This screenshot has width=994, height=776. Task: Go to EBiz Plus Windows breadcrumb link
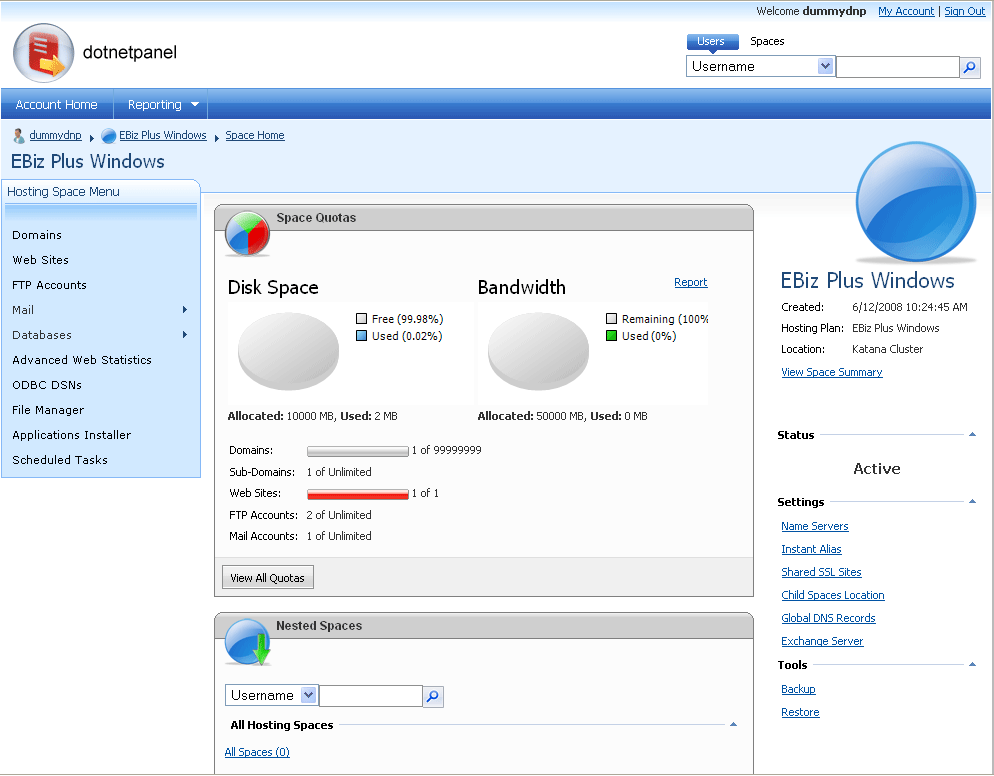[x=163, y=135]
